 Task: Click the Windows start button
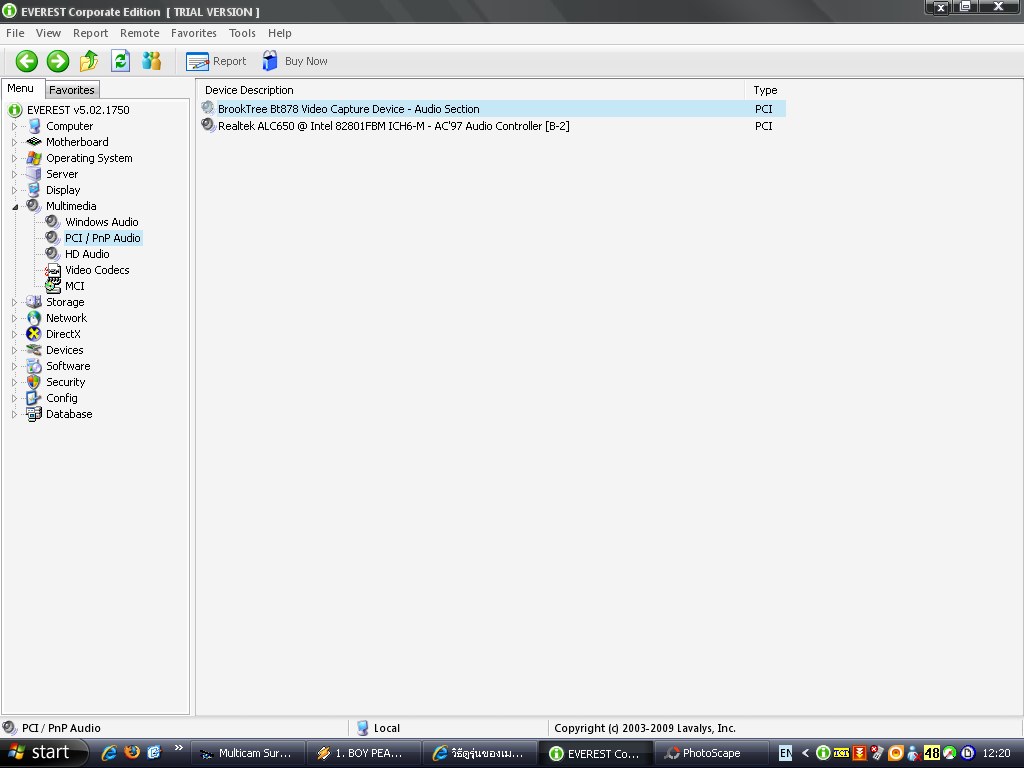(42, 753)
